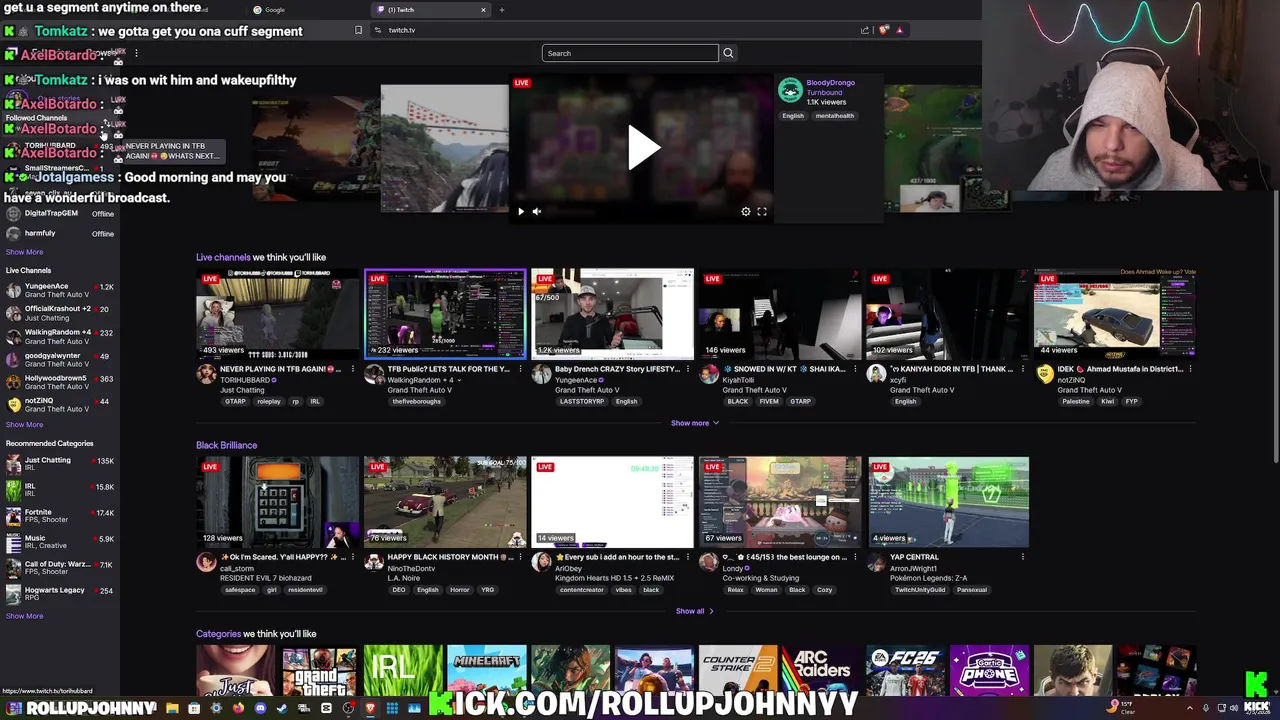The image size is (1280, 720).
Task: Open options menu for xcyfi stream card
Action: [1024, 369]
